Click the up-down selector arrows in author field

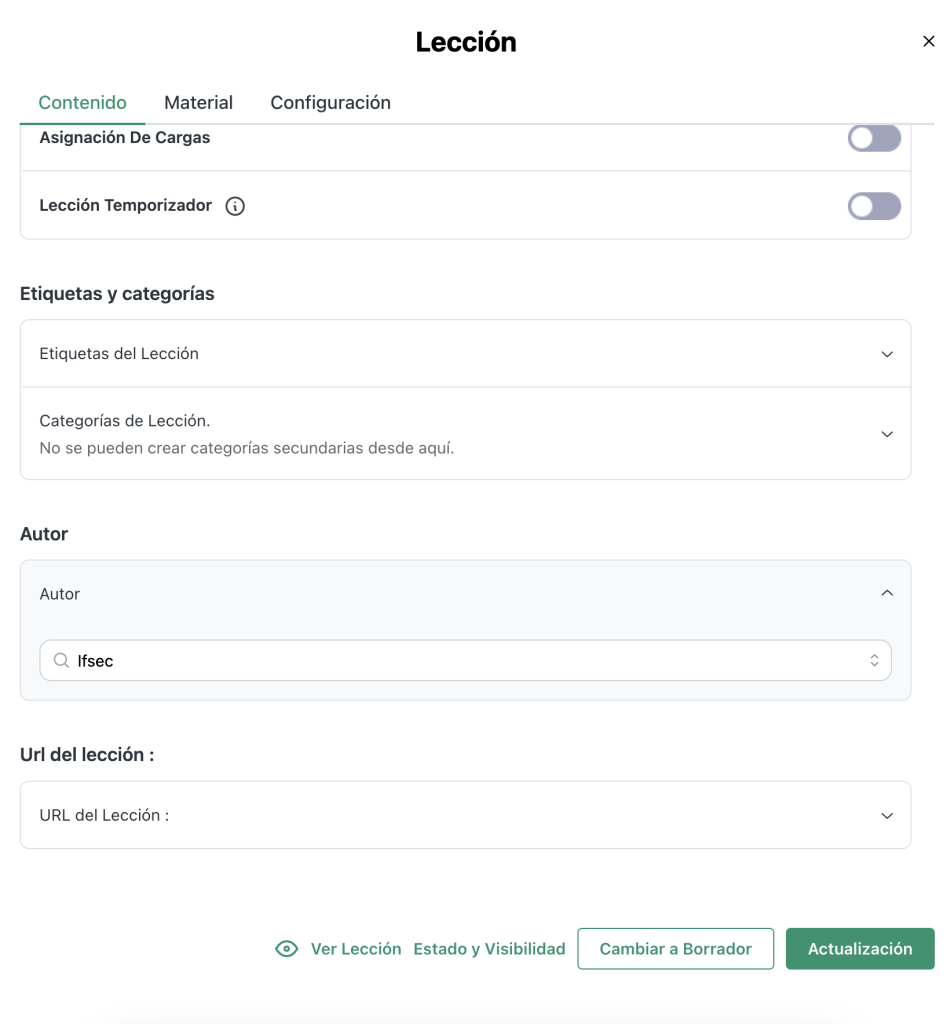point(874,660)
